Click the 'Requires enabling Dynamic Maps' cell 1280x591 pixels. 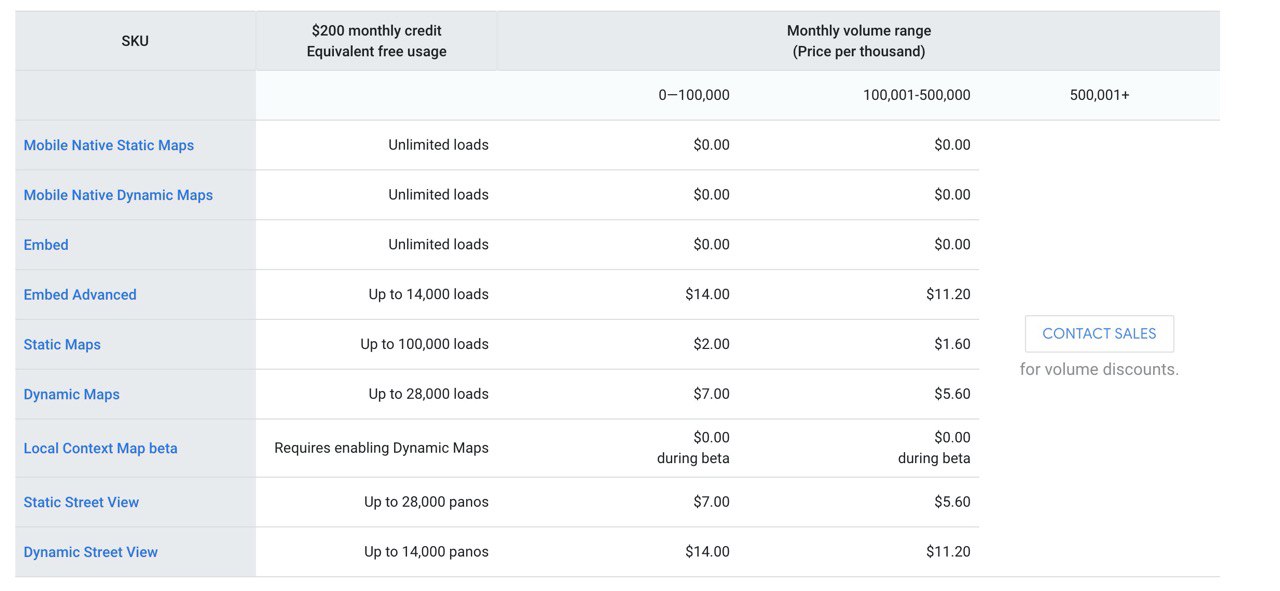coord(377,448)
